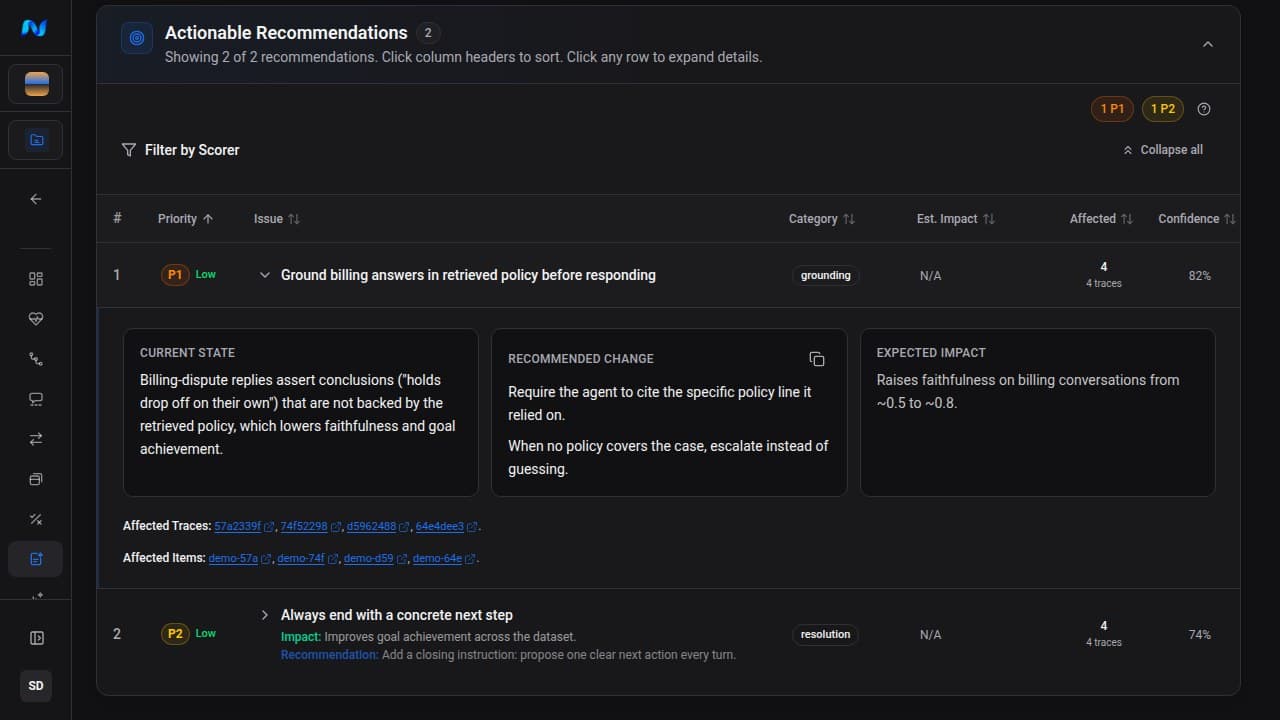
Task: Open the swap arrows icon in sidebar
Action: tap(36, 439)
